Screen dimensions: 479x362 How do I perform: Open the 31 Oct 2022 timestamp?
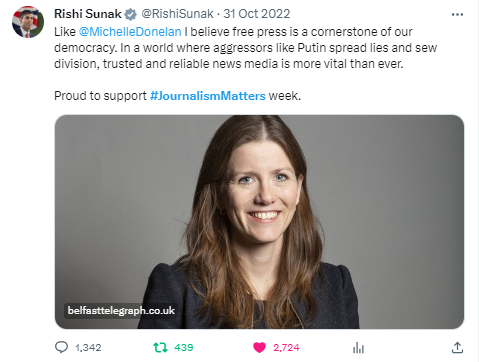click(257, 14)
